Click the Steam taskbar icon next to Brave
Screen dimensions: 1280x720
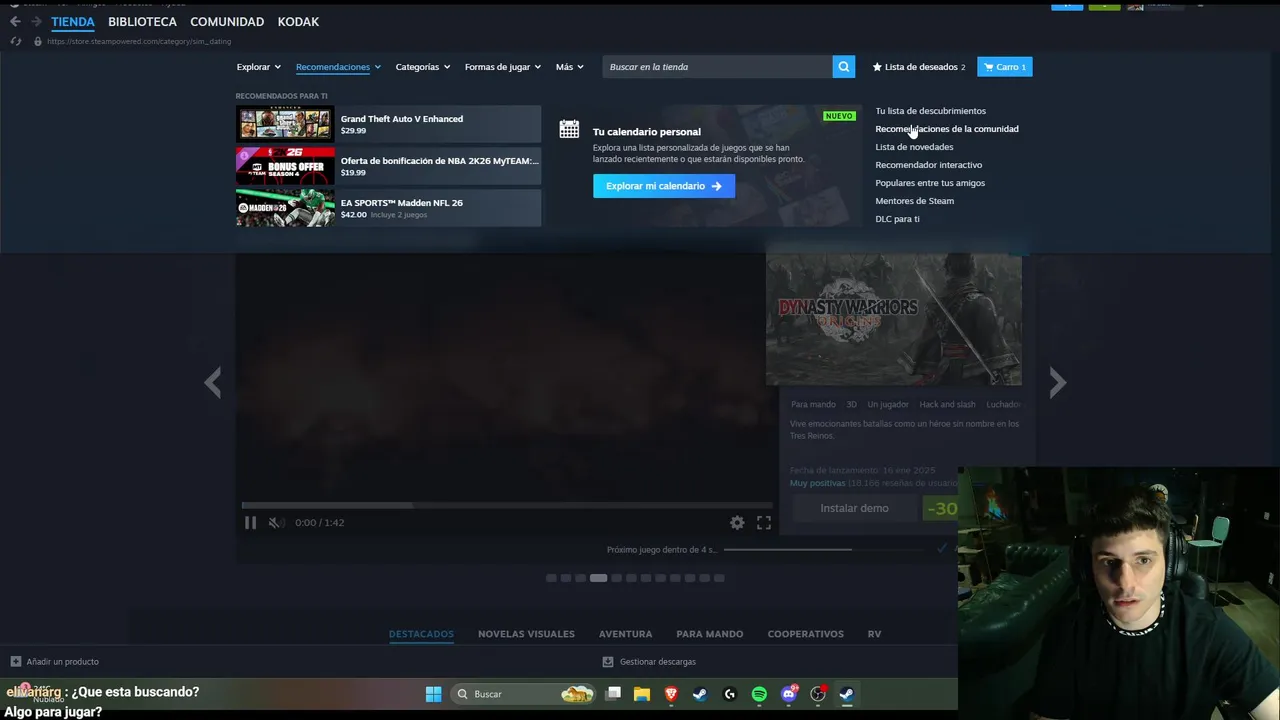(700, 694)
